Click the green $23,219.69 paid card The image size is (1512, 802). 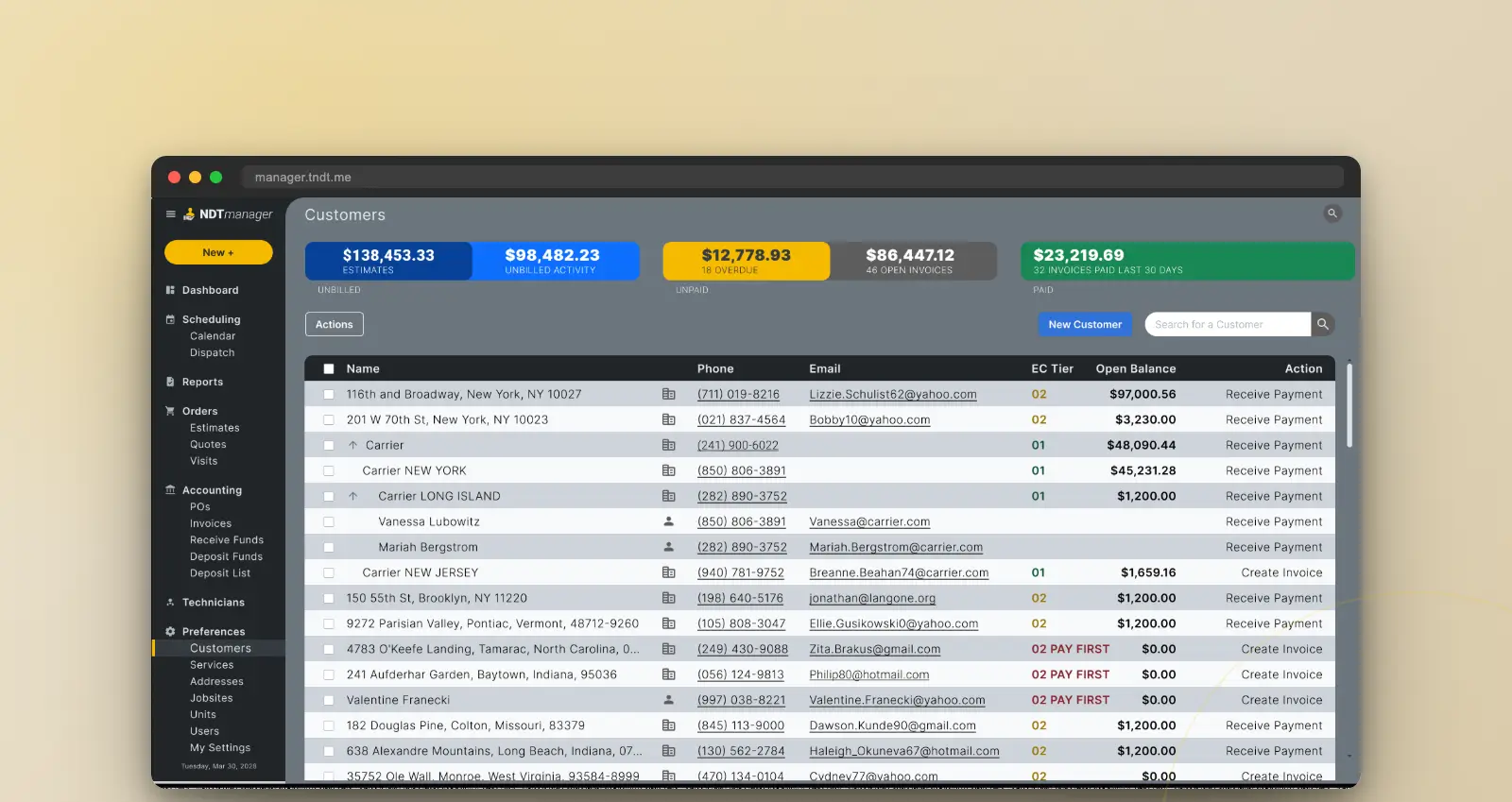(1188, 261)
